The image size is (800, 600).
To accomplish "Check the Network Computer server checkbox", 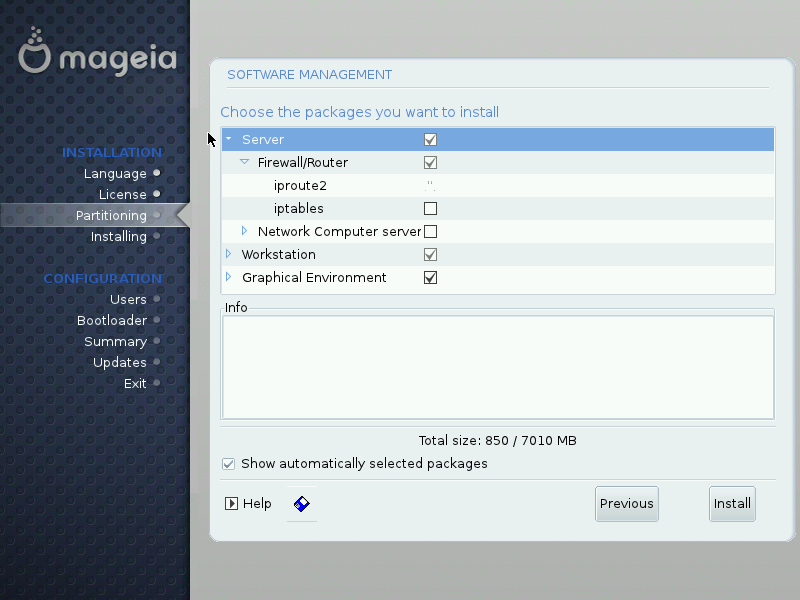I will tap(430, 232).
